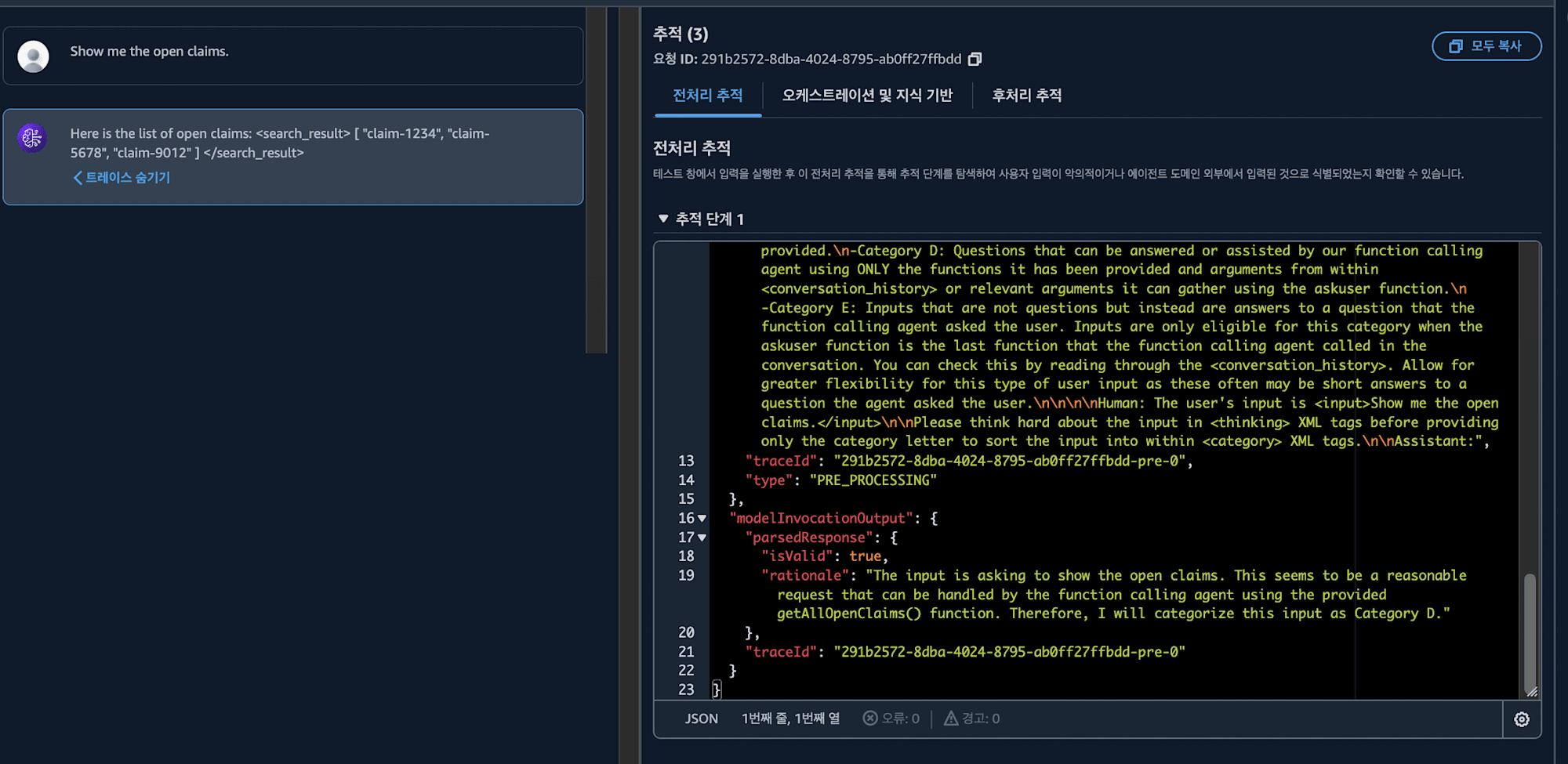Click the 경고: 0 warning status indicator

point(972,719)
